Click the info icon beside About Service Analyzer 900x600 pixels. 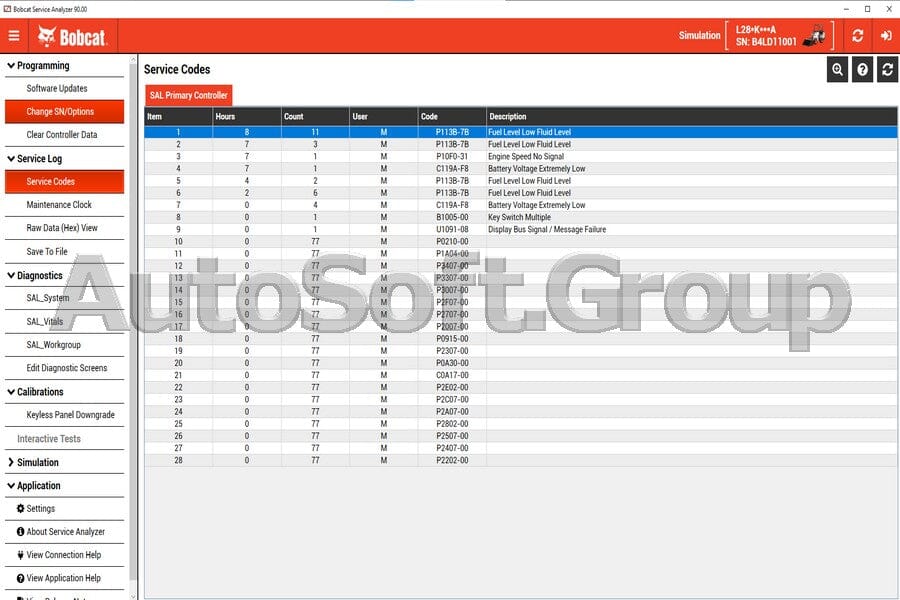click(21, 532)
